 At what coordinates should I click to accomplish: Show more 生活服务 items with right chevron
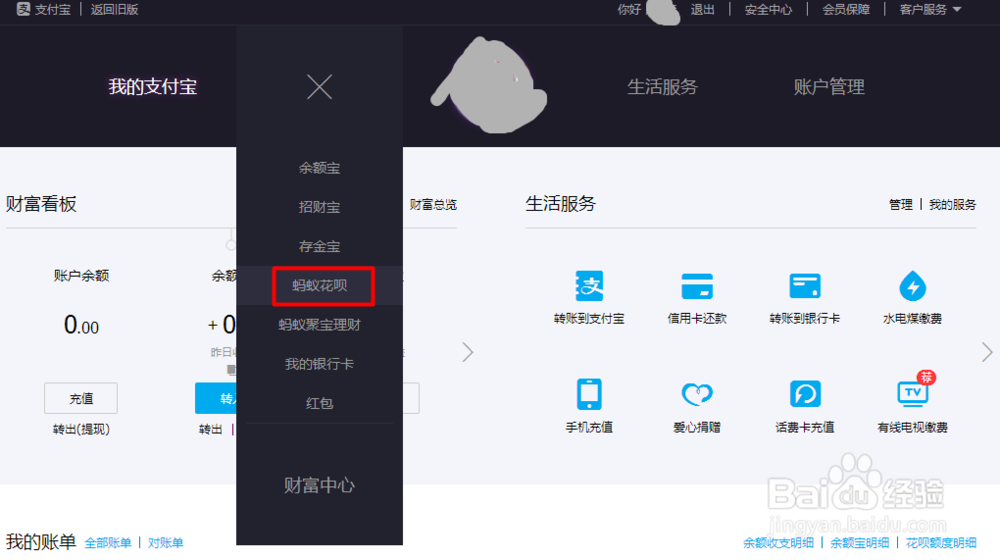pos(987,352)
